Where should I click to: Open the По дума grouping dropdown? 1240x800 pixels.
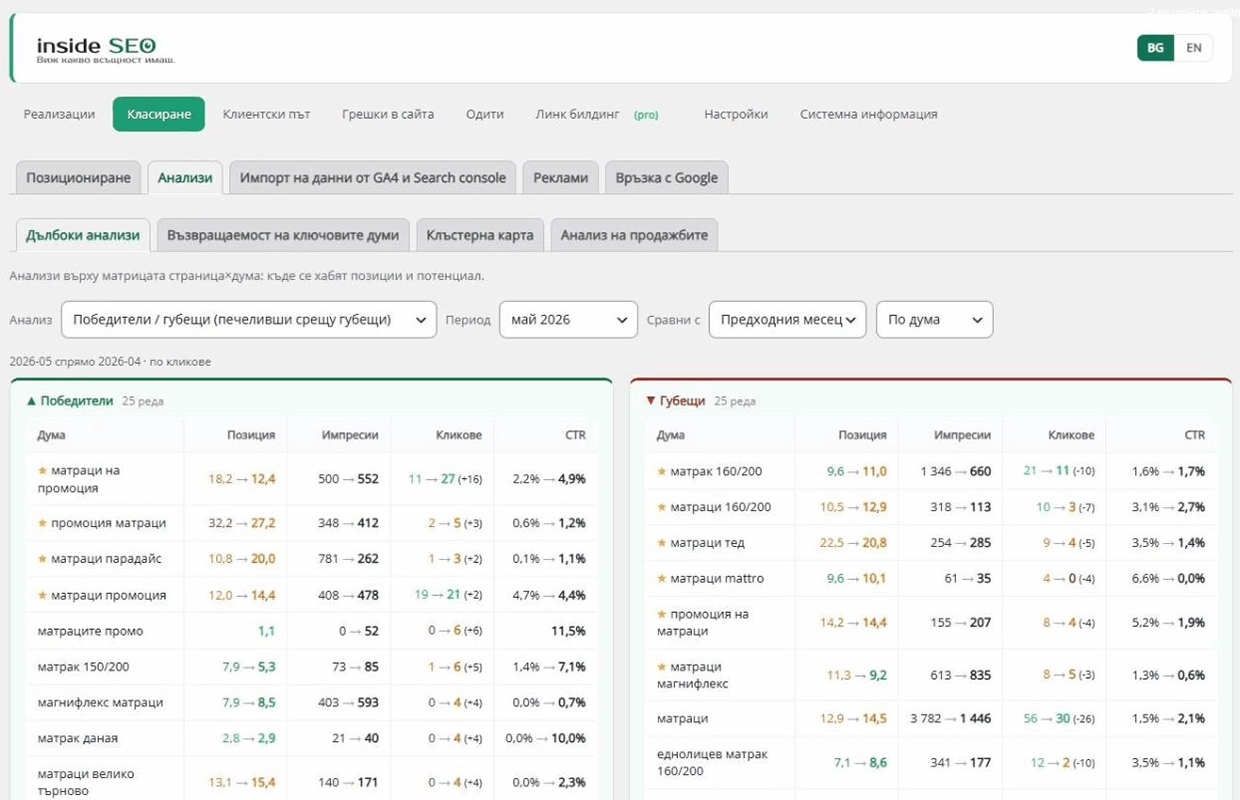coord(934,320)
